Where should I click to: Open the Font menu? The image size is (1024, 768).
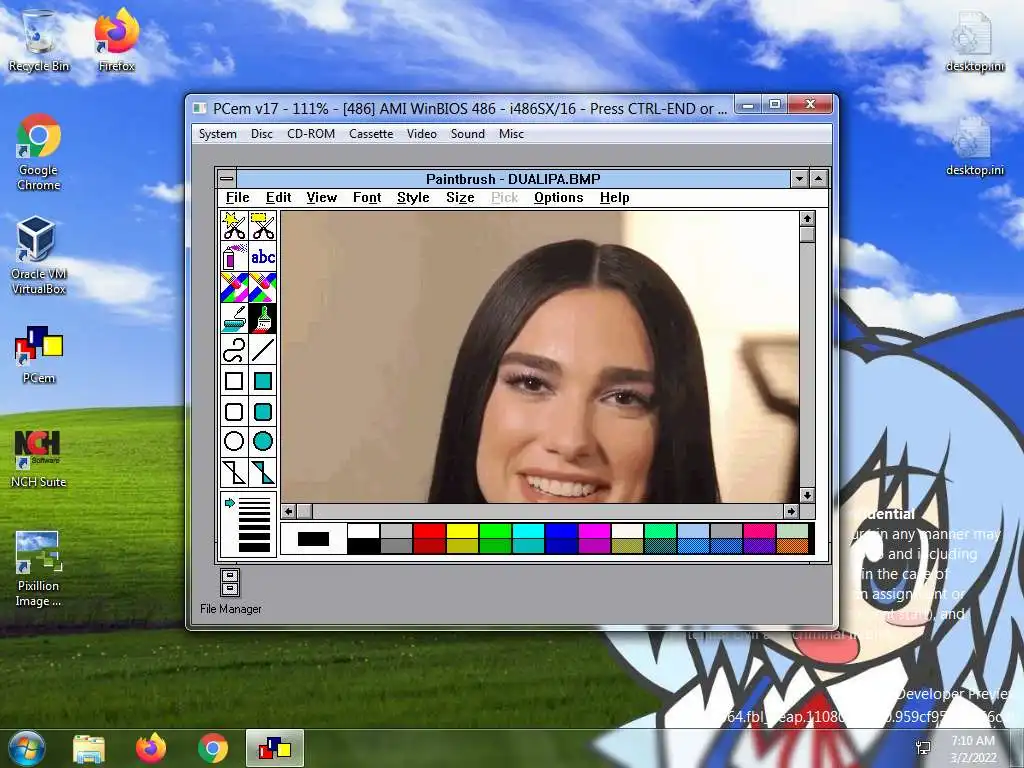[x=367, y=197]
